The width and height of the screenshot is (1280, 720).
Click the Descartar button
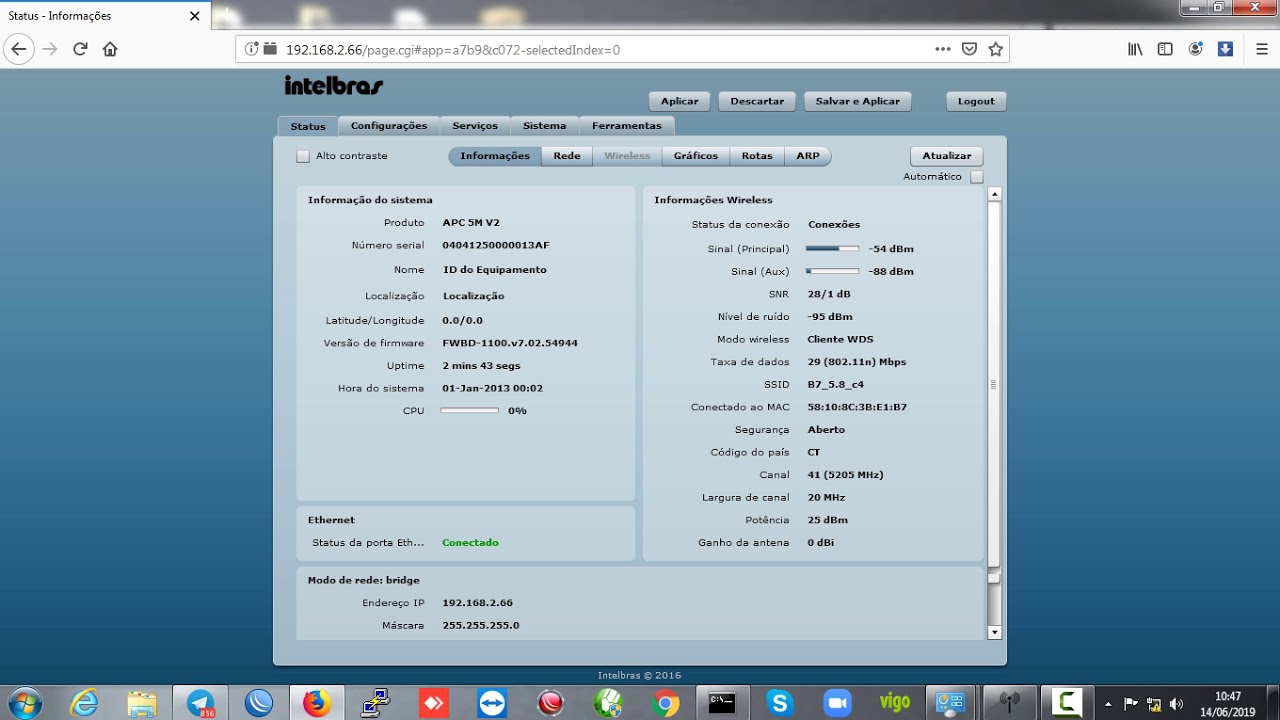click(757, 101)
